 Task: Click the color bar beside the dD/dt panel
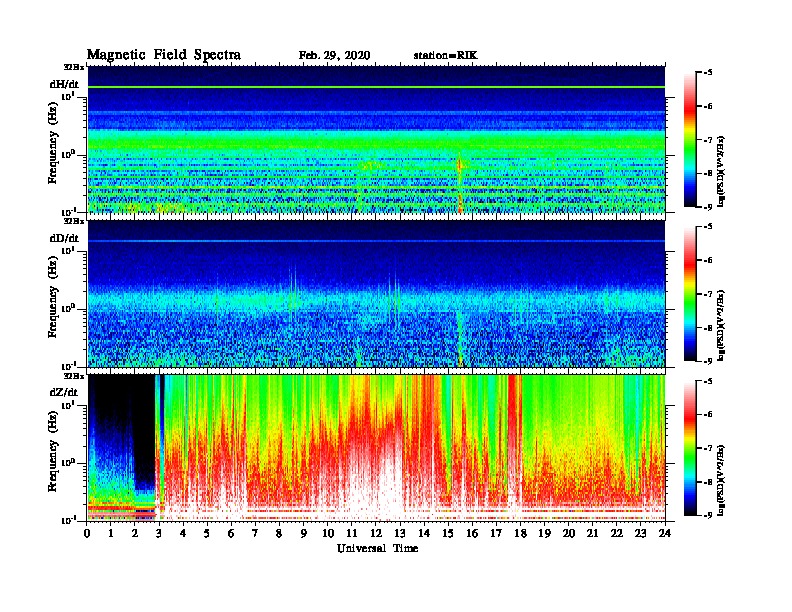[690, 294]
